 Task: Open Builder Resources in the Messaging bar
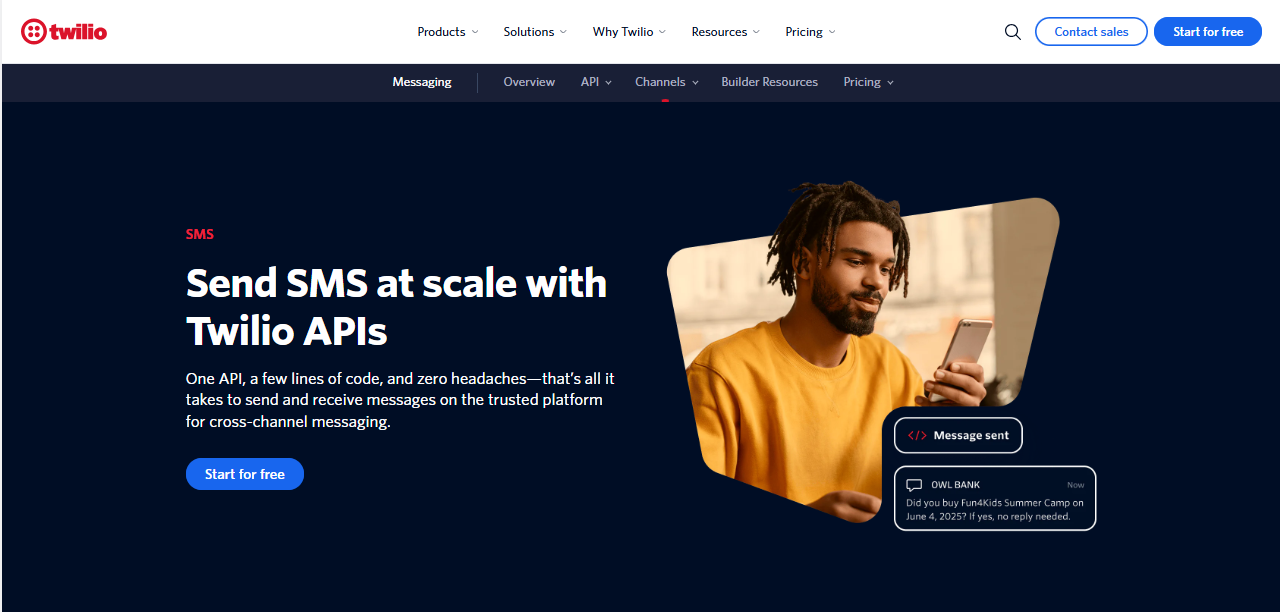(769, 82)
